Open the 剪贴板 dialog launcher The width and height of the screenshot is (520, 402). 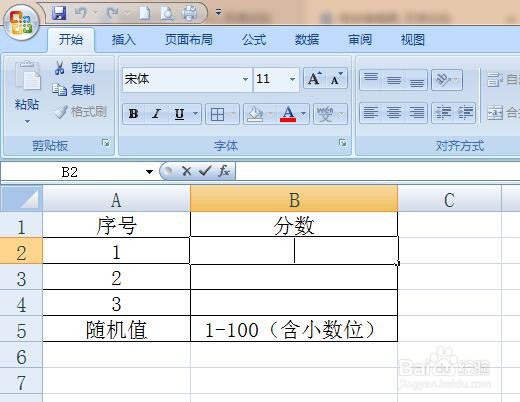[106, 143]
